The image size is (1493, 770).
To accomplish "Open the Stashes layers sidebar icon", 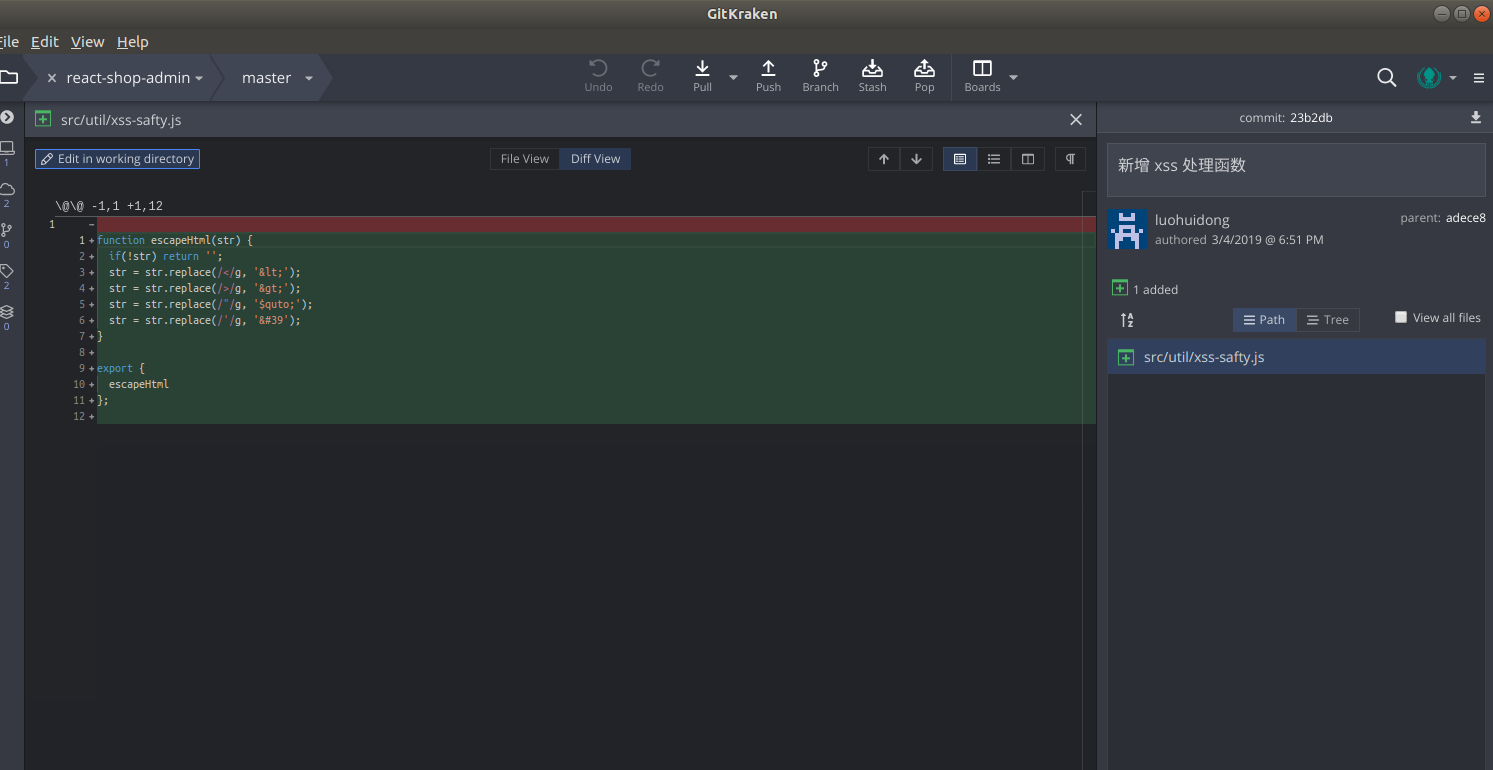I will pos(7,312).
